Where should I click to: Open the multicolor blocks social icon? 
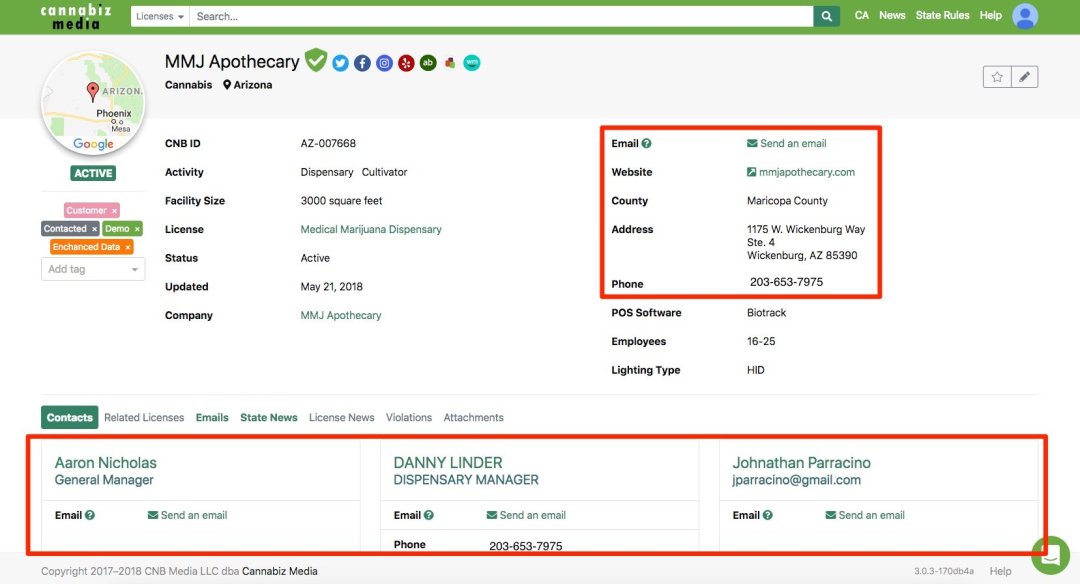[450, 63]
